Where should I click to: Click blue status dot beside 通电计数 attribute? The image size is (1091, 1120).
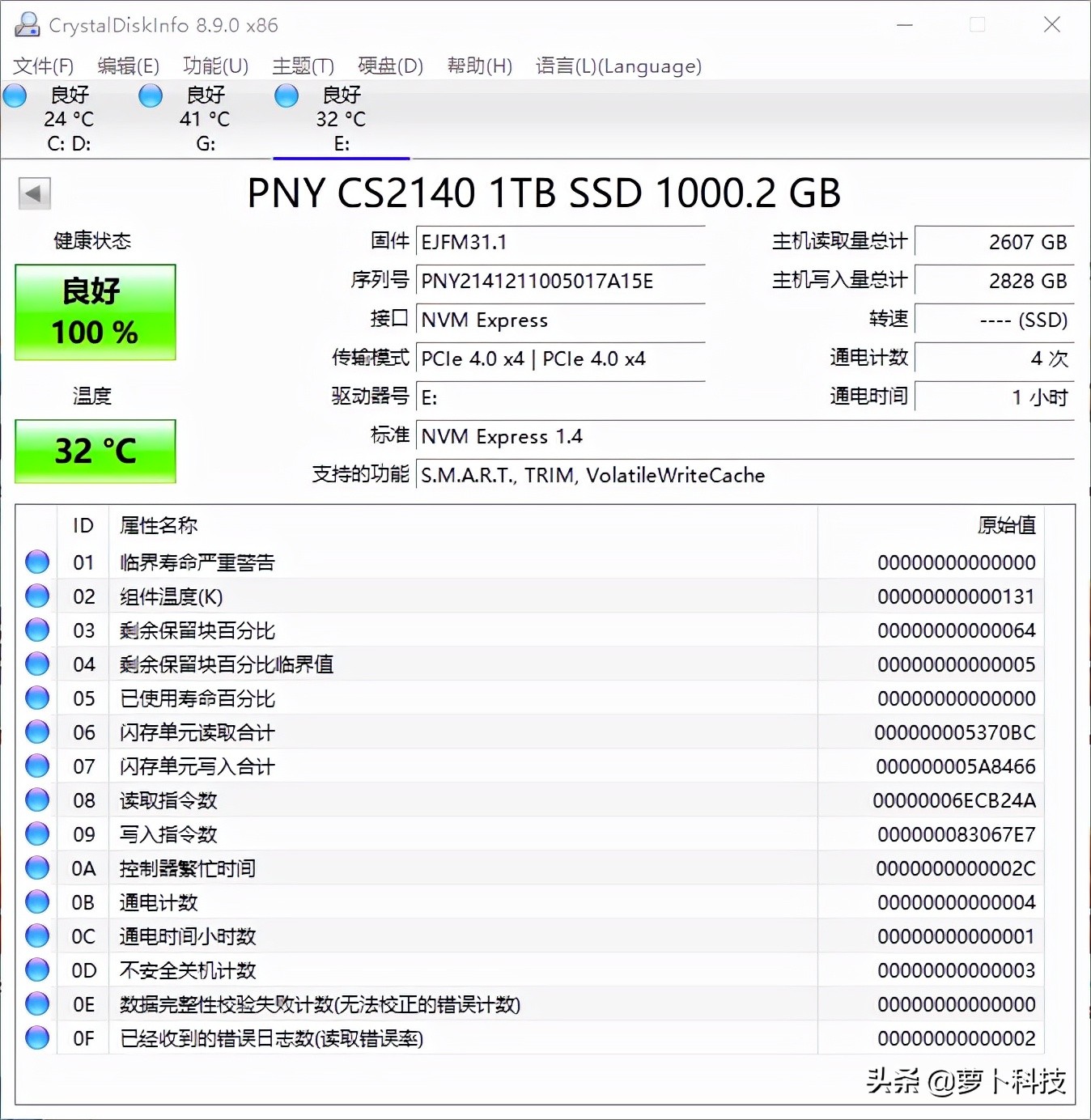pyautogui.click(x=36, y=902)
